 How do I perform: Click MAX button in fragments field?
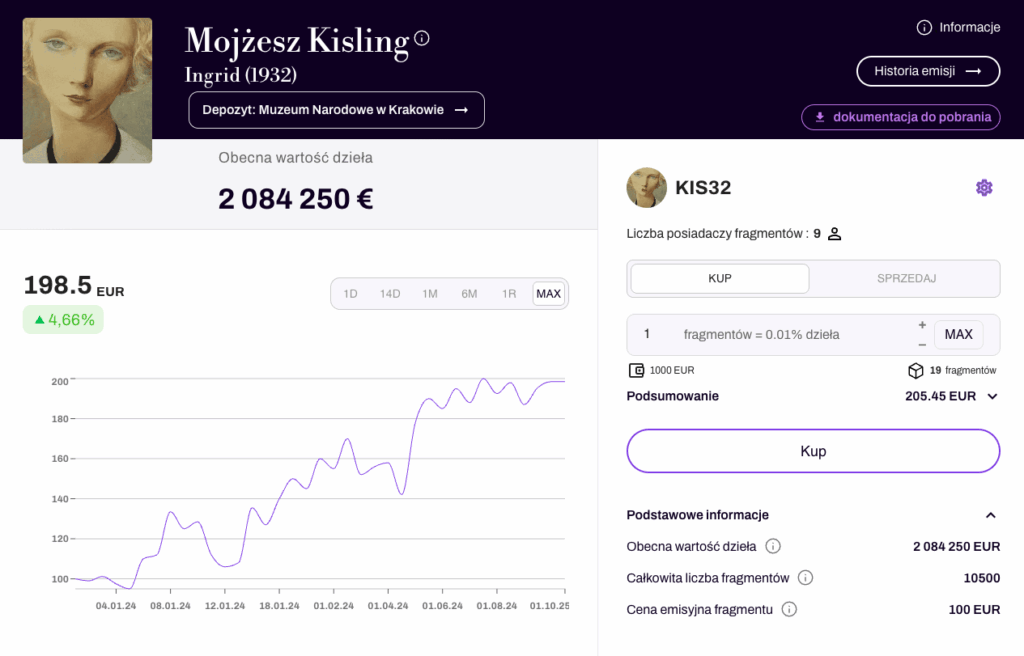click(958, 335)
